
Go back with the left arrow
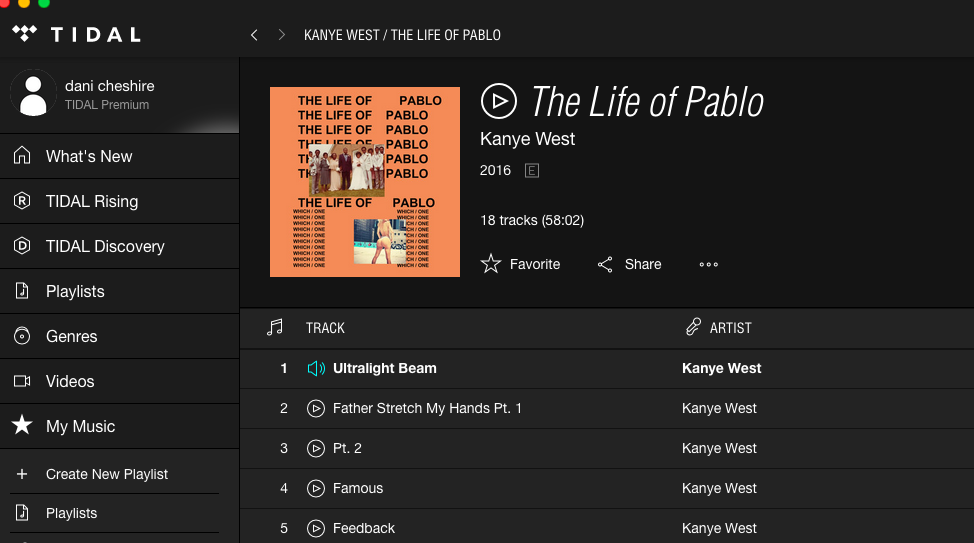pos(254,35)
